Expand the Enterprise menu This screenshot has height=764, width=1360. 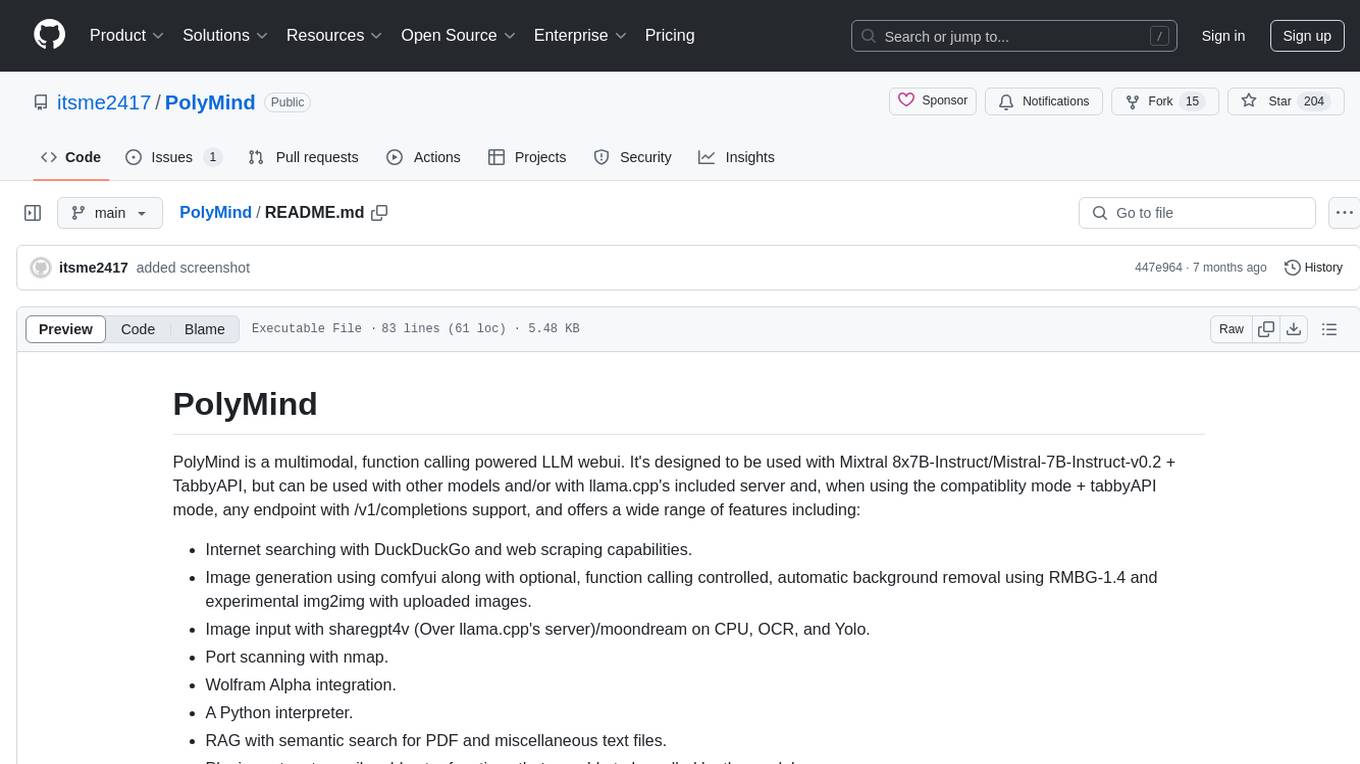click(580, 35)
